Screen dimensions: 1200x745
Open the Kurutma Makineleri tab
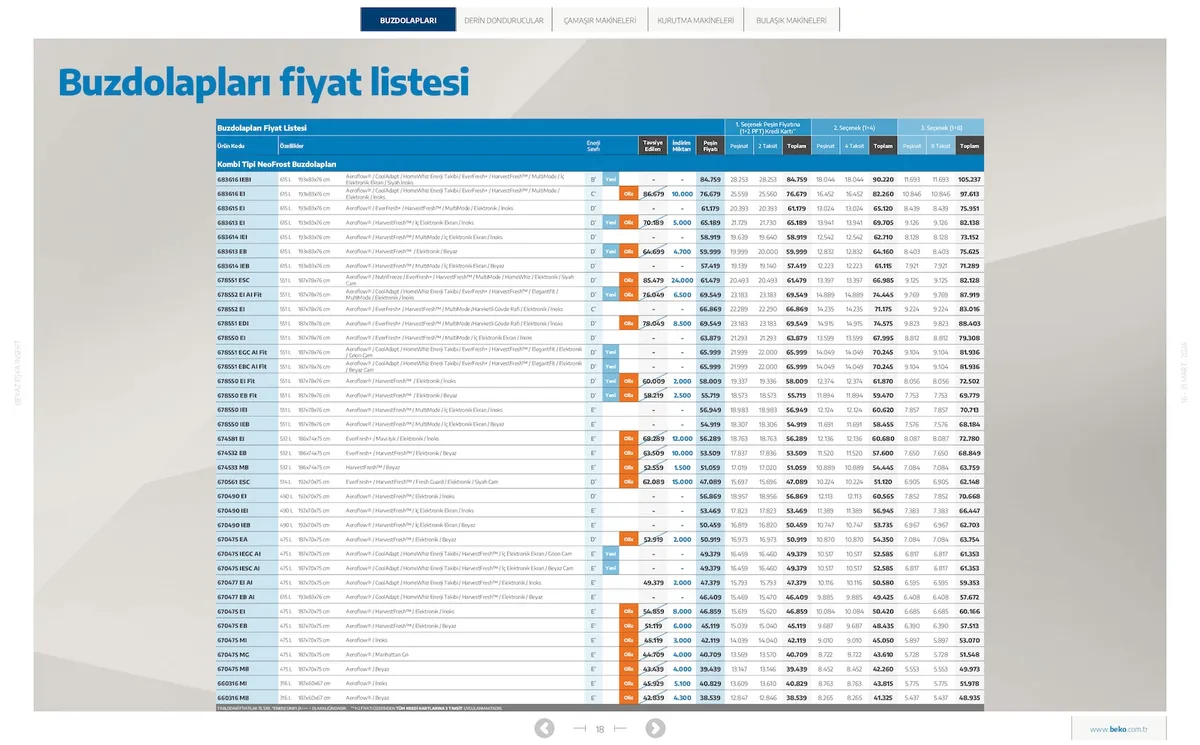point(696,20)
